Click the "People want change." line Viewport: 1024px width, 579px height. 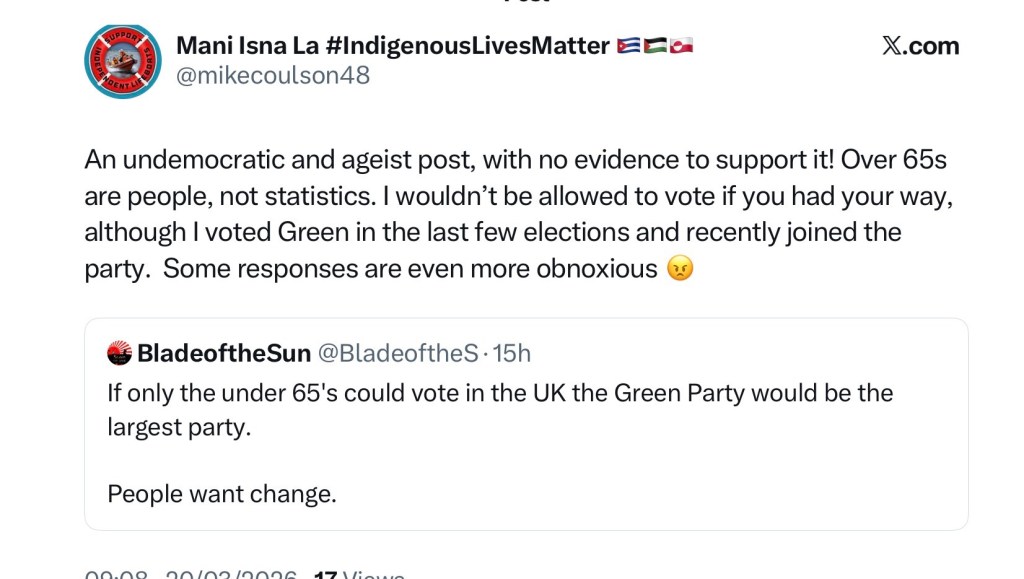[222, 494]
